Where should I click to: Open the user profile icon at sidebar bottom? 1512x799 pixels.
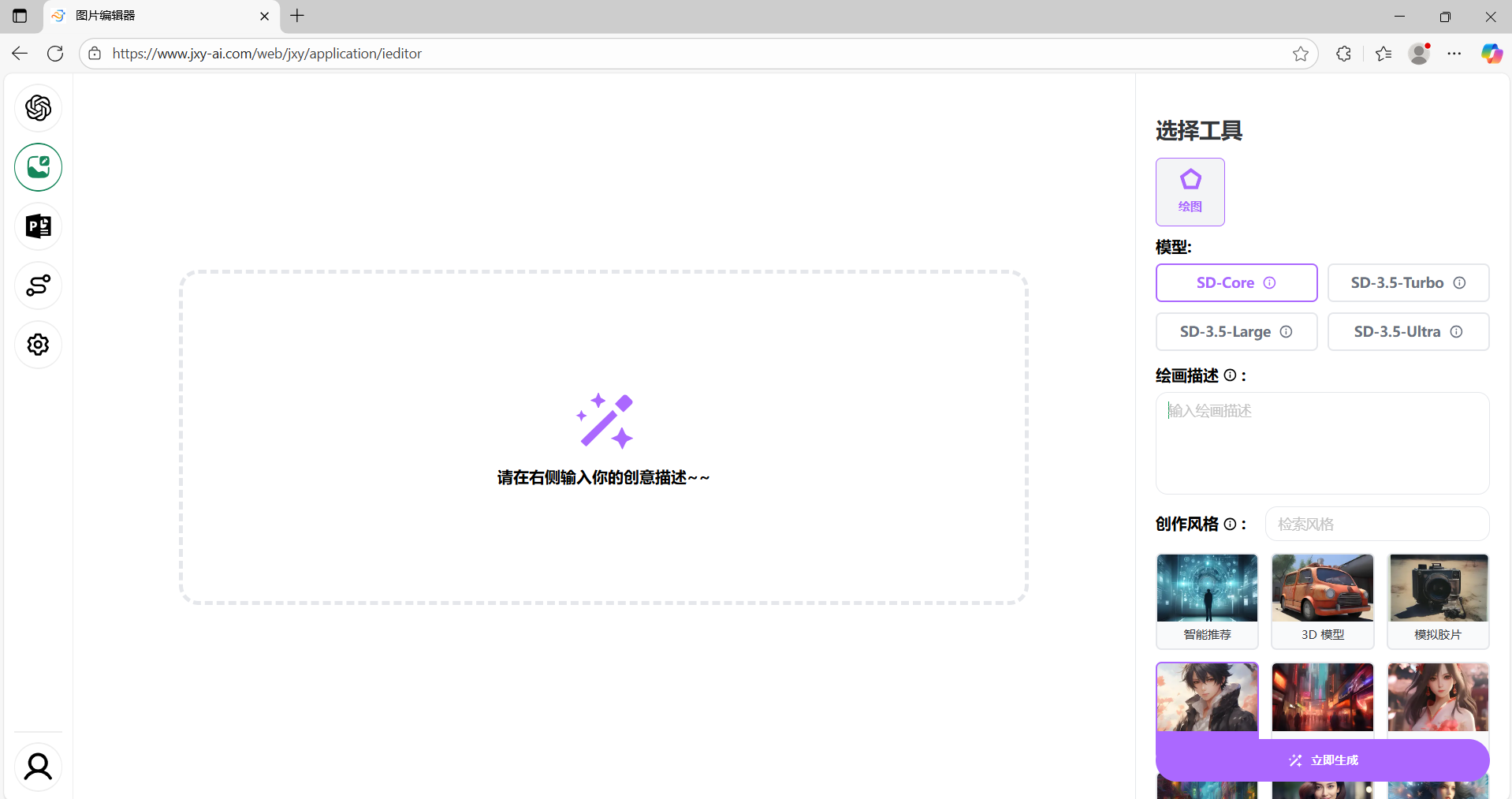click(38, 767)
